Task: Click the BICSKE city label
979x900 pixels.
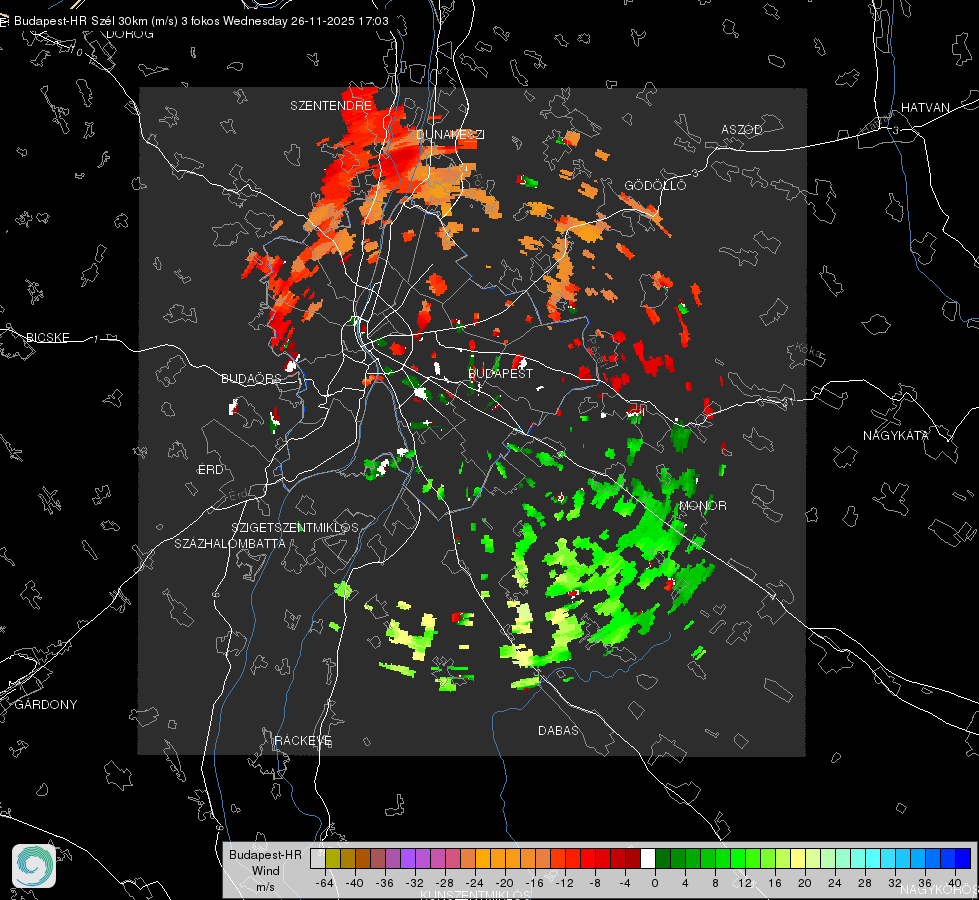Action: 47,337
